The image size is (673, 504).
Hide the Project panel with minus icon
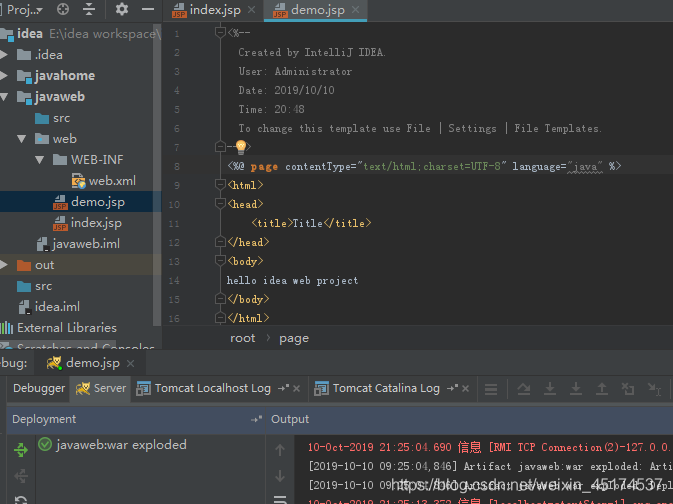click(x=148, y=9)
